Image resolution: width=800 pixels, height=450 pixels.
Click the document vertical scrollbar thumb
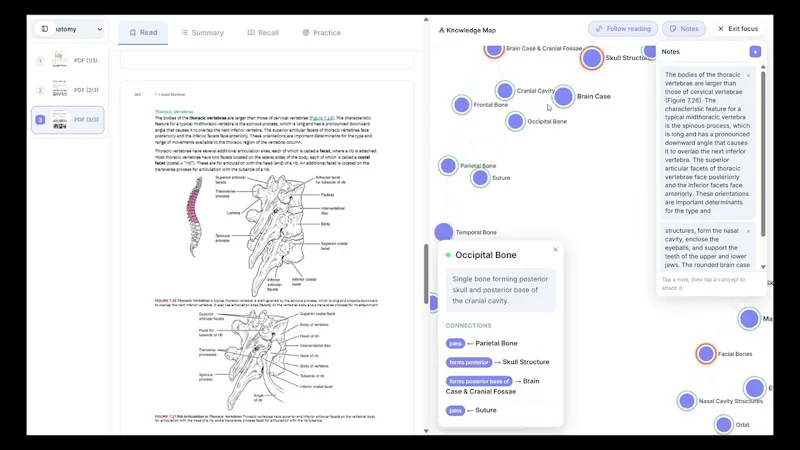pos(426,273)
